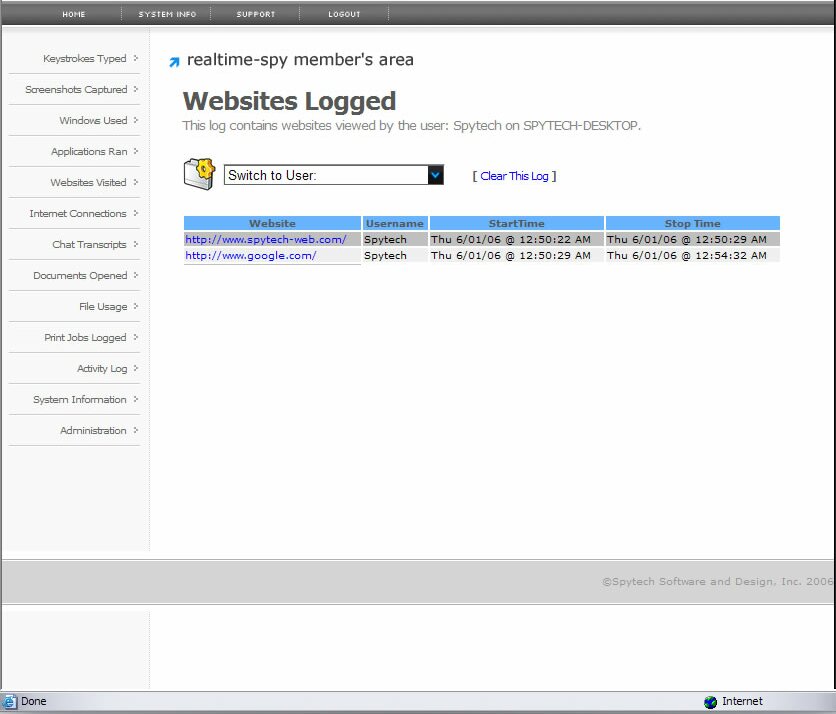Click the StartTime column header
The width and height of the screenshot is (836, 714).
click(516, 224)
